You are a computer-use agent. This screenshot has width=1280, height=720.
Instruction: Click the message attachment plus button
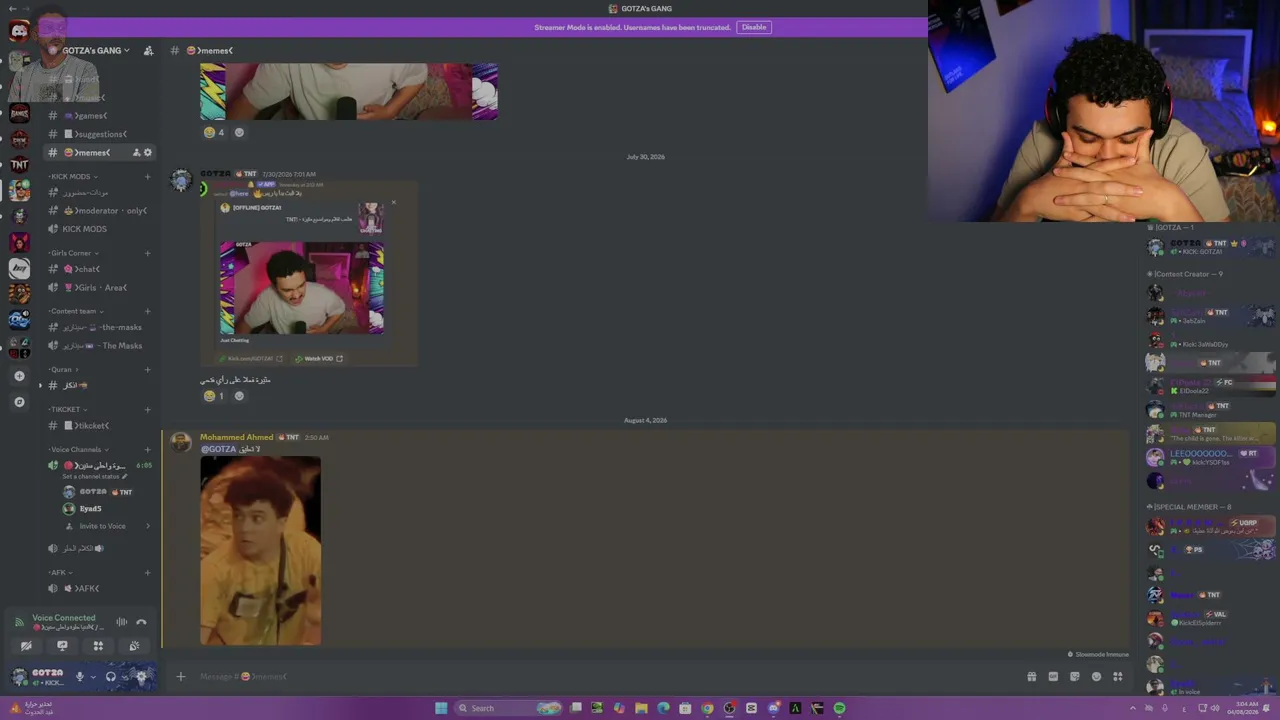(181, 677)
